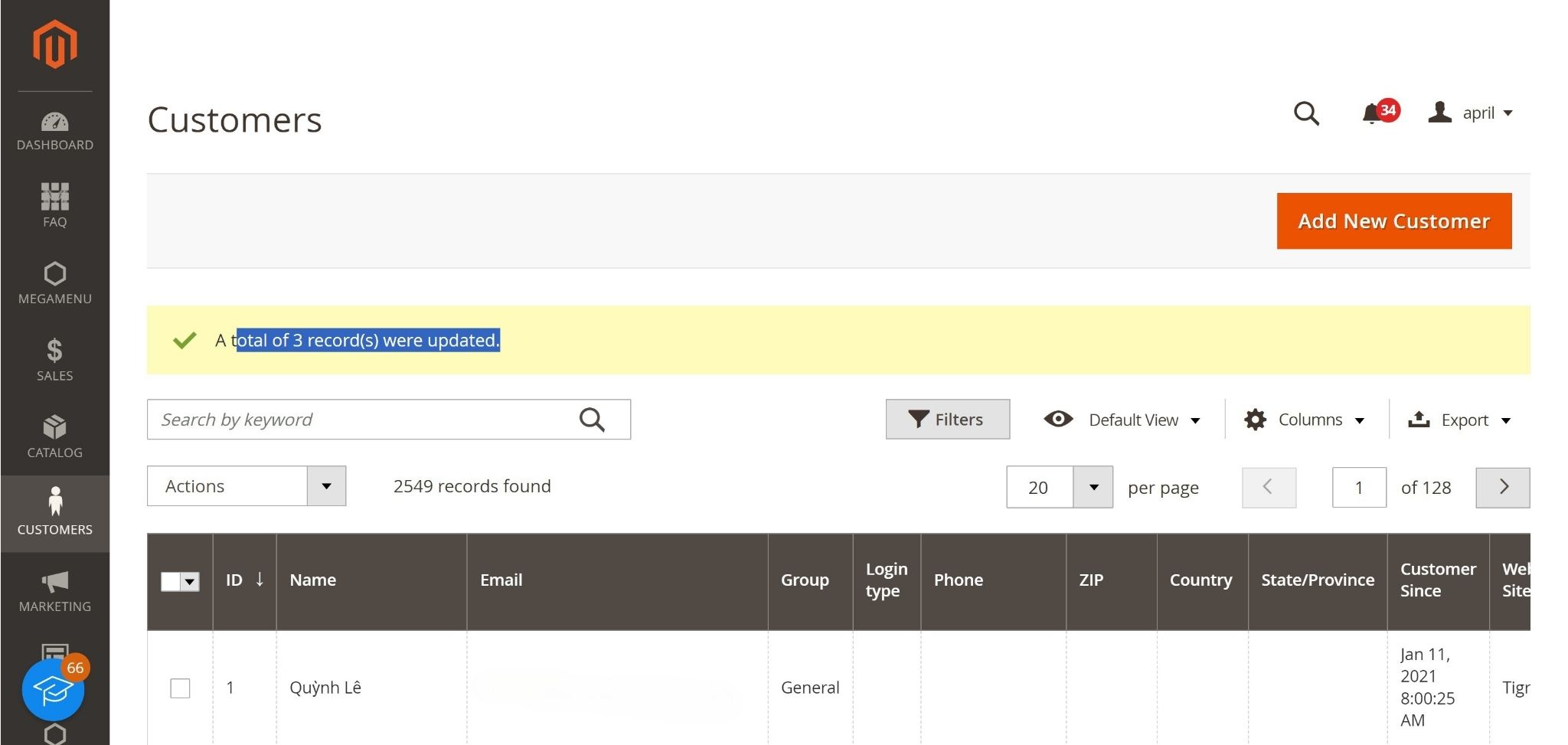The height and width of the screenshot is (745, 1568).
Task: Open the Dashboard from the sidebar
Action: coord(54,131)
